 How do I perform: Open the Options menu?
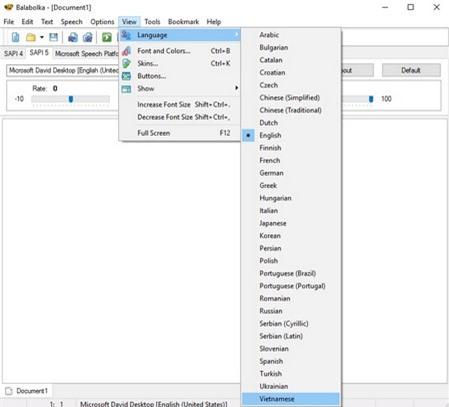pyautogui.click(x=102, y=22)
